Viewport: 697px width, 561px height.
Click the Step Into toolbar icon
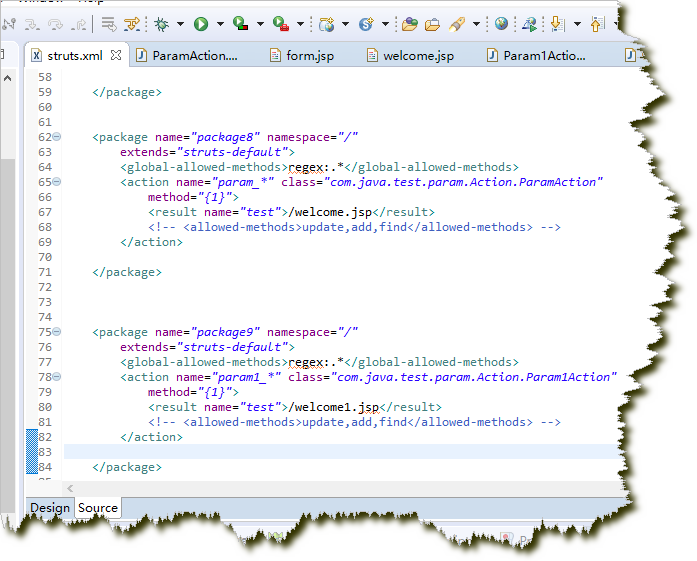[x=32, y=24]
